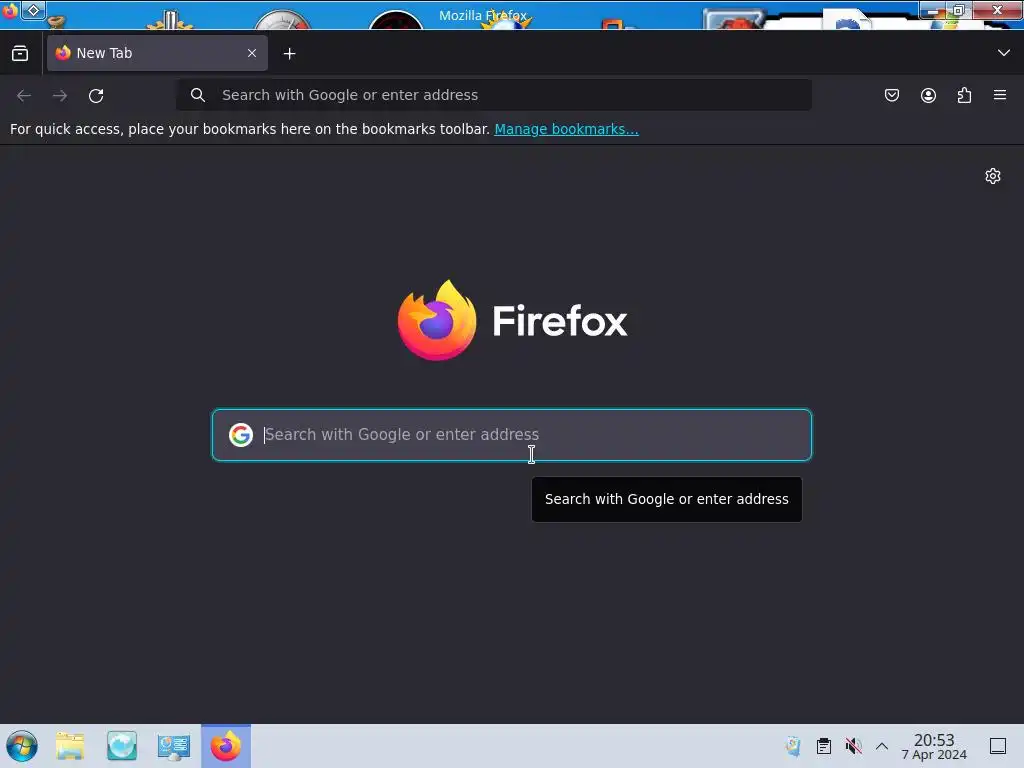Open the tray icon beside the clipboard

tap(793, 746)
